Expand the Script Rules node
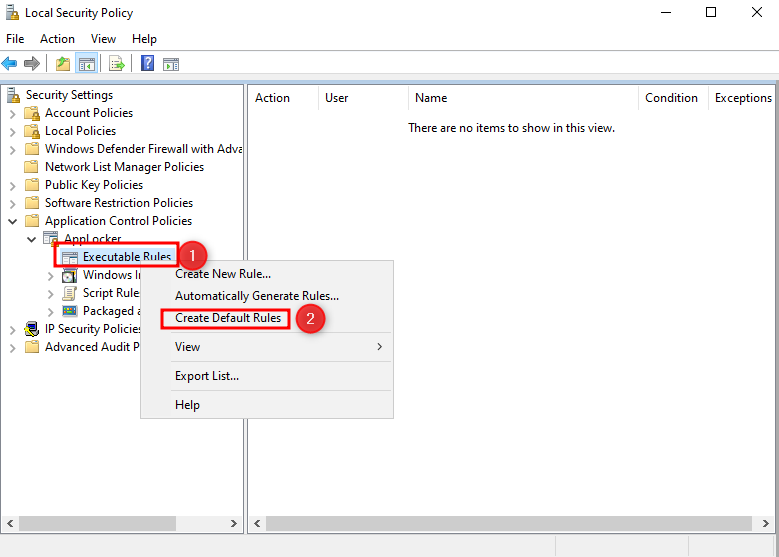Screen dimensions: 779x557 click(50, 294)
